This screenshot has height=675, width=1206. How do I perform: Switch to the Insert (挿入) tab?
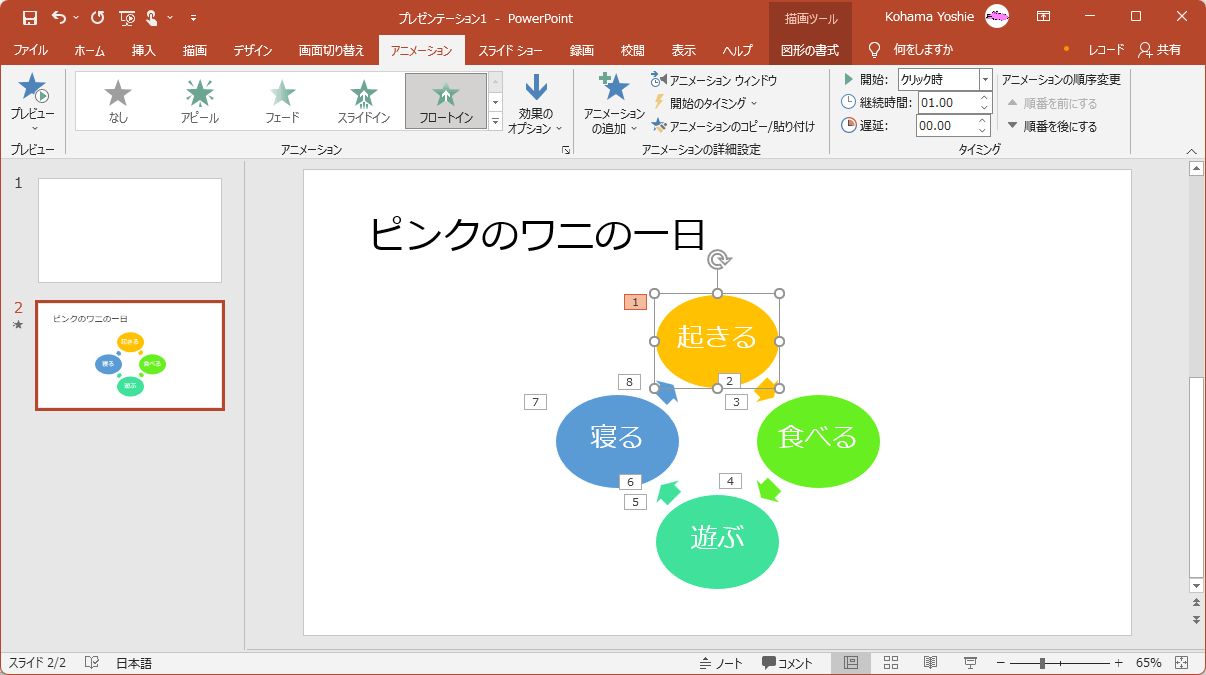[x=143, y=50]
